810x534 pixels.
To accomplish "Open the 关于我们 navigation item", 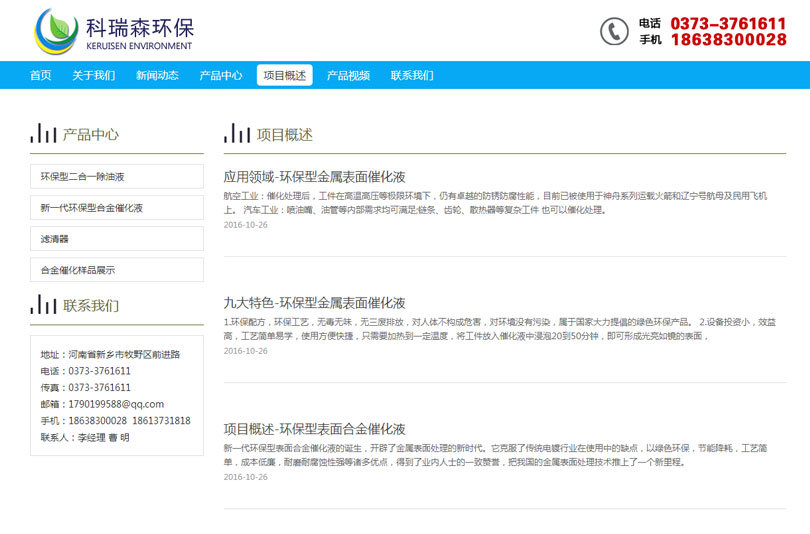I will click(x=93, y=75).
